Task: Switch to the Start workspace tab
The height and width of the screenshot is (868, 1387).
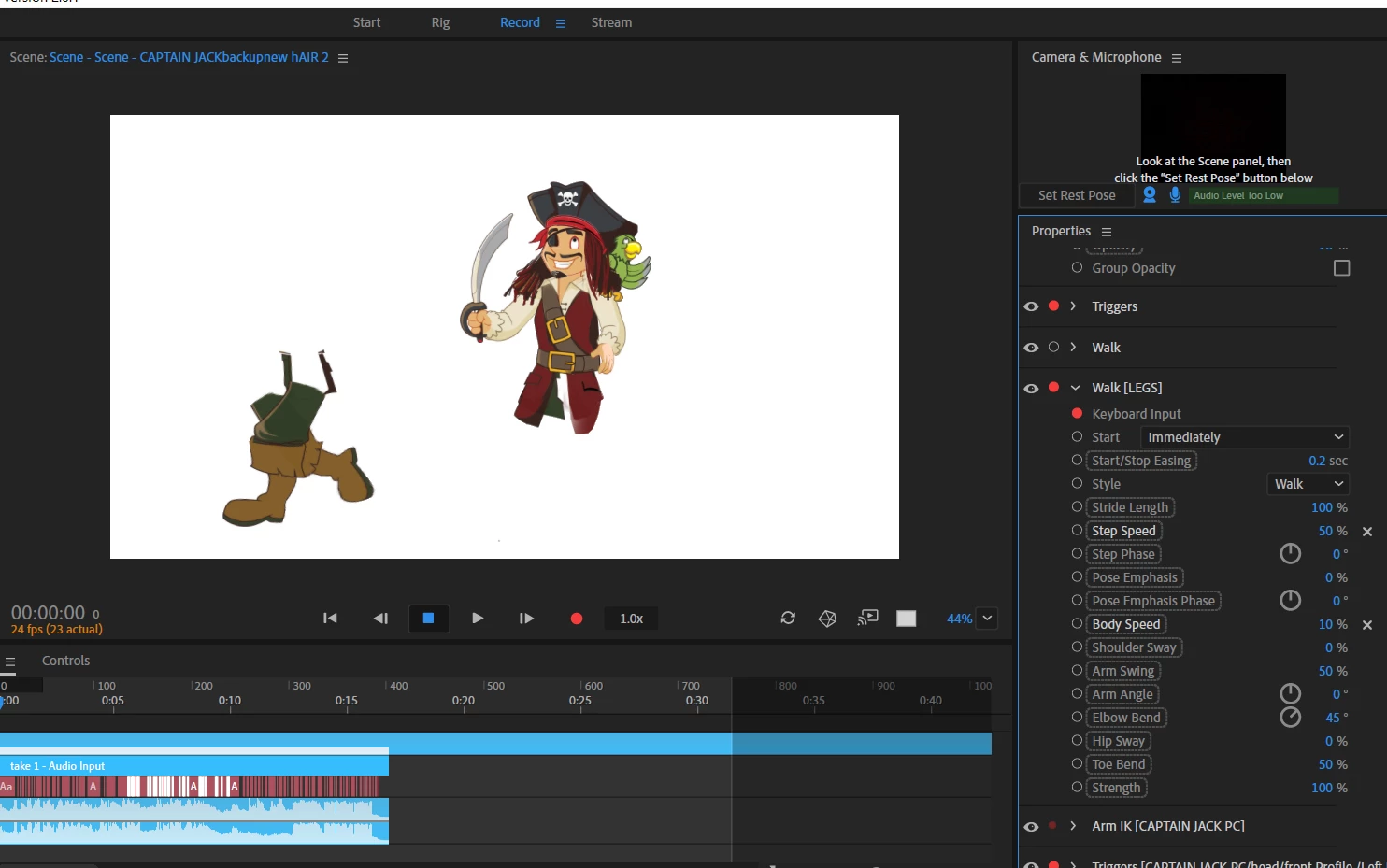Action: click(x=366, y=22)
